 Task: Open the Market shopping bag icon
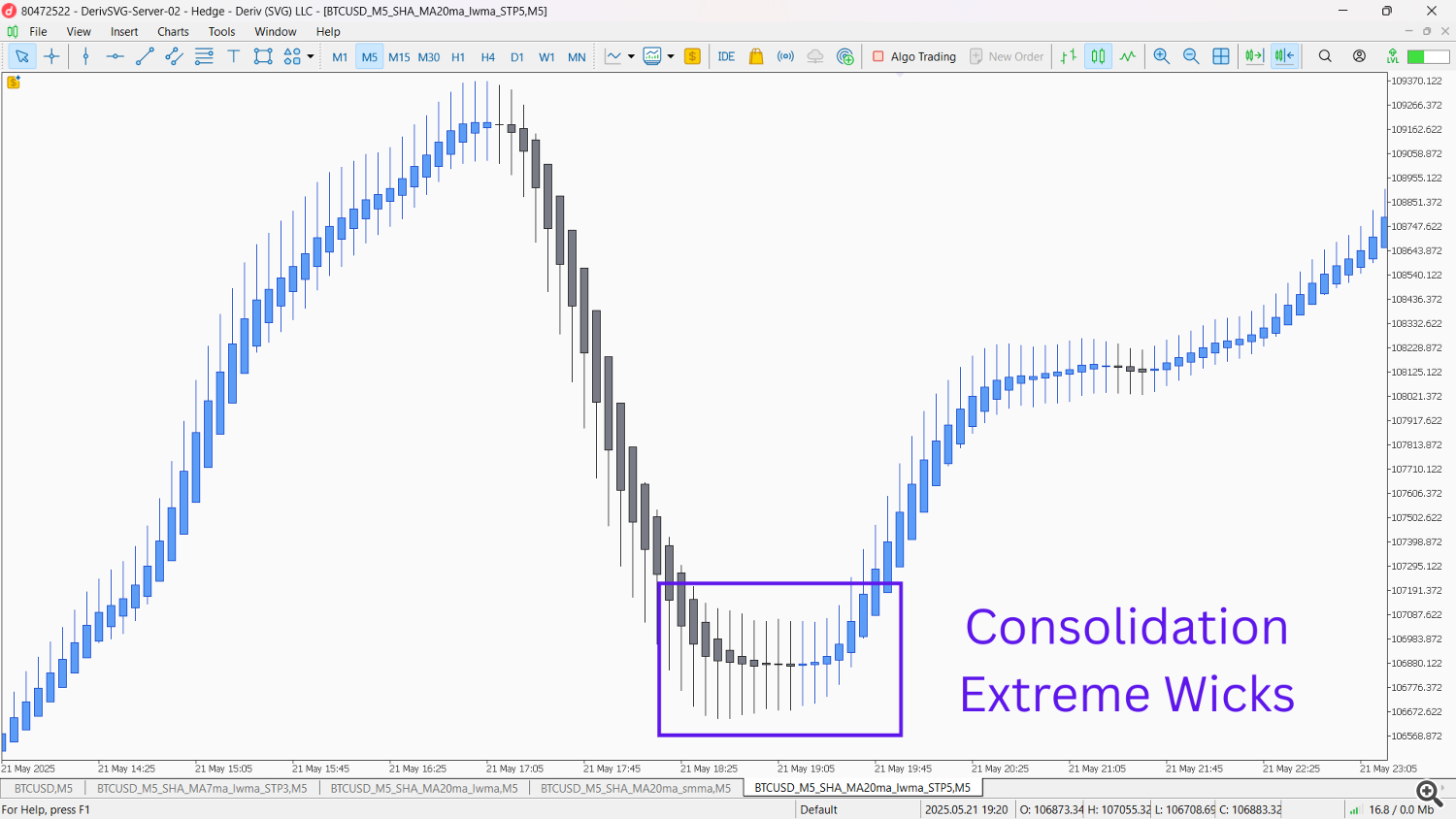pos(756,56)
